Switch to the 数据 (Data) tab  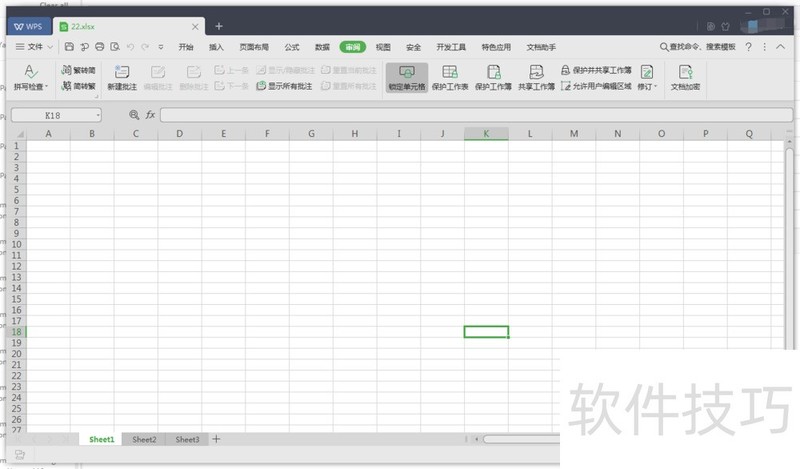click(x=322, y=47)
